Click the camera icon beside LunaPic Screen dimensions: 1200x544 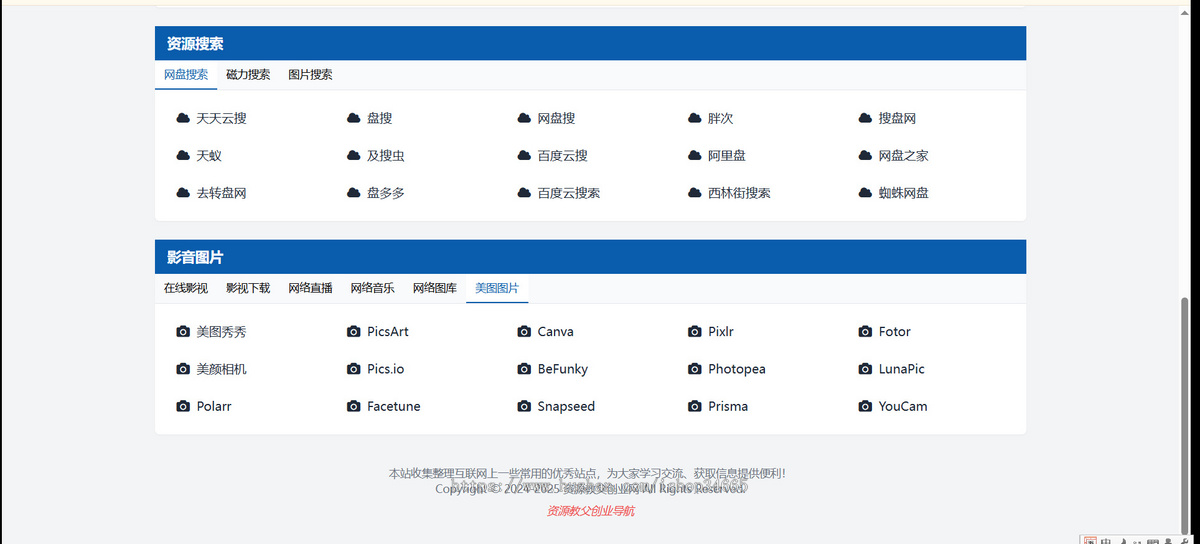pos(865,369)
